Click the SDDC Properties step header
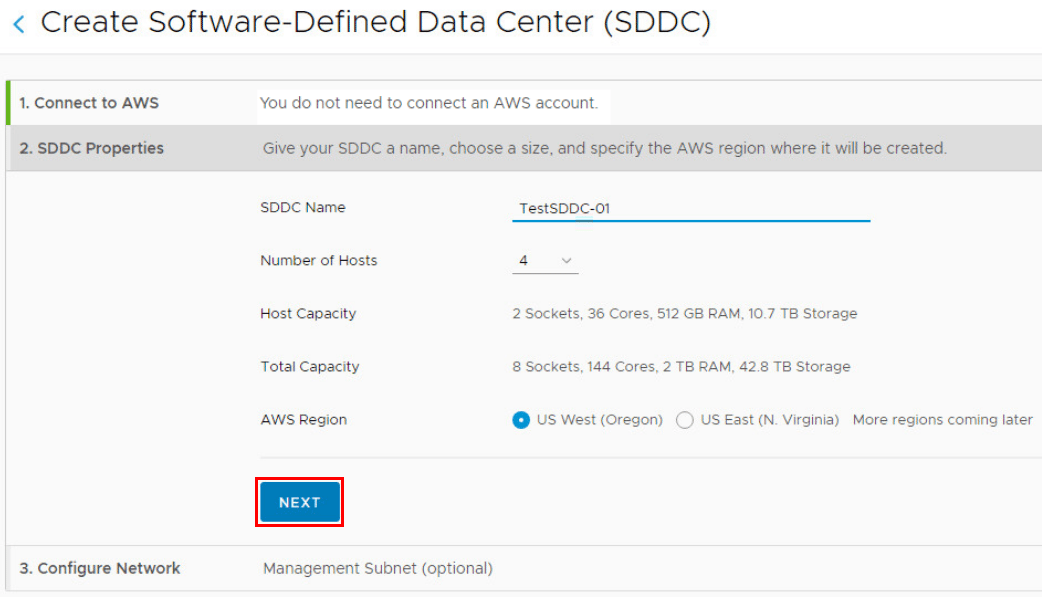1042x597 pixels. click(x=92, y=148)
